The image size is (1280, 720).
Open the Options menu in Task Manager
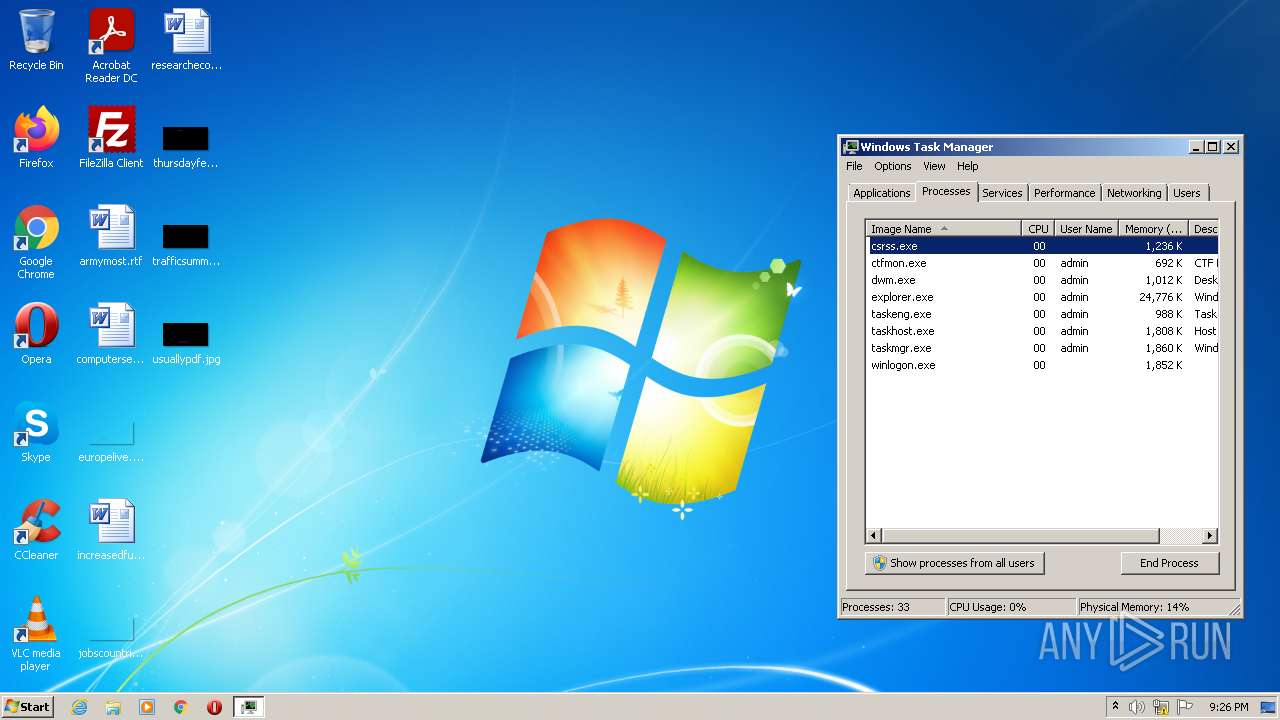(x=893, y=166)
